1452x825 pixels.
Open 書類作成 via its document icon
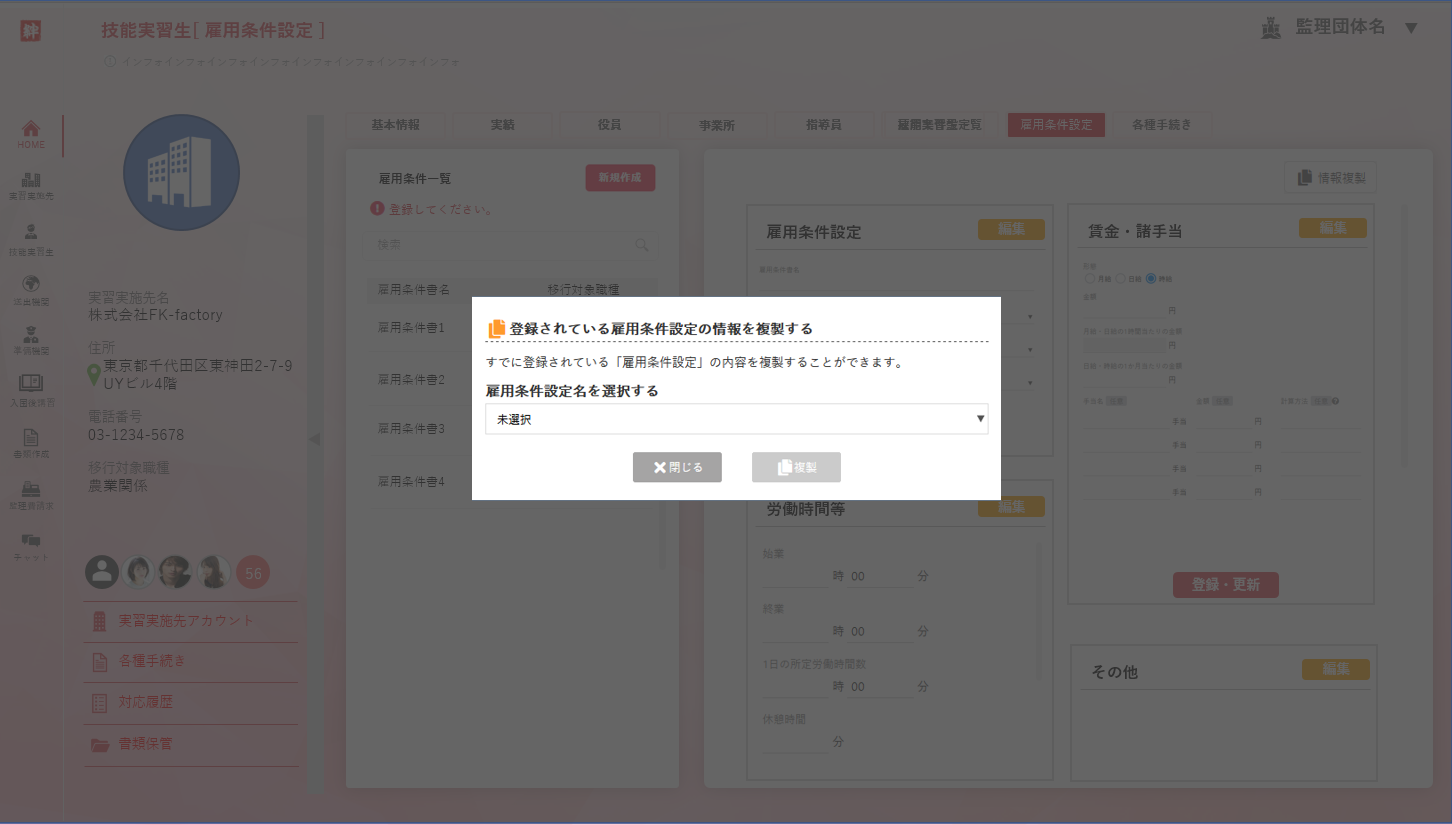[30, 443]
